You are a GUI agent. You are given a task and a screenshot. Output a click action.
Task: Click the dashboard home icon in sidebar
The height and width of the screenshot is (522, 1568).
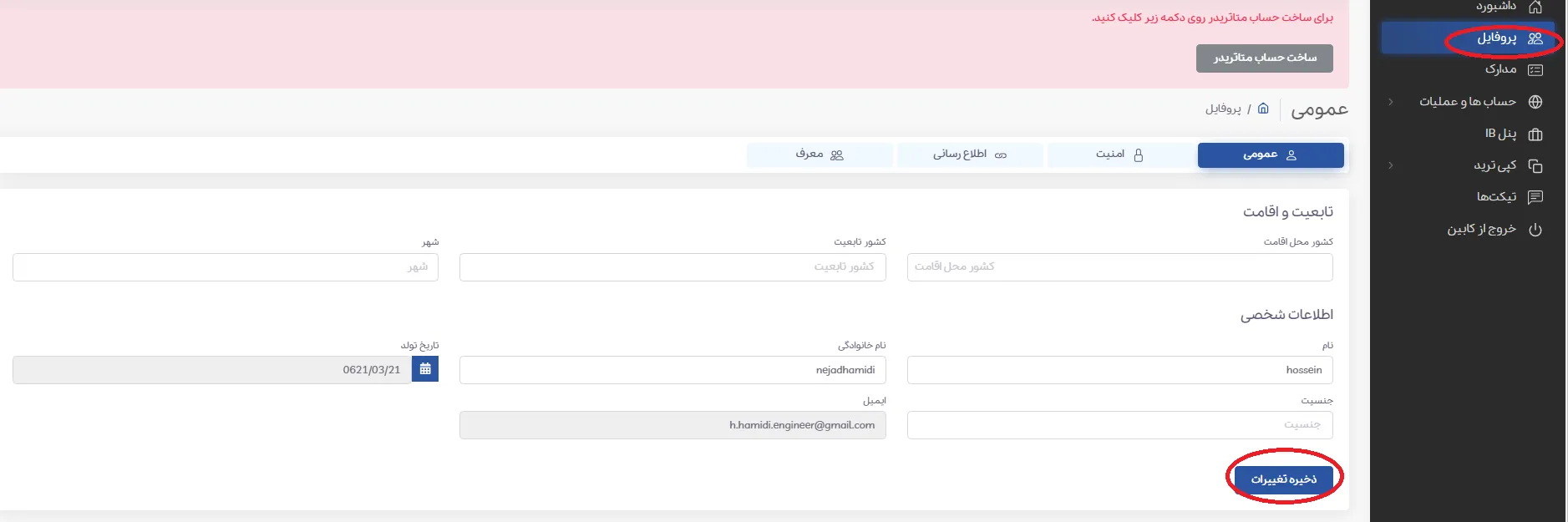pyautogui.click(x=1535, y=8)
